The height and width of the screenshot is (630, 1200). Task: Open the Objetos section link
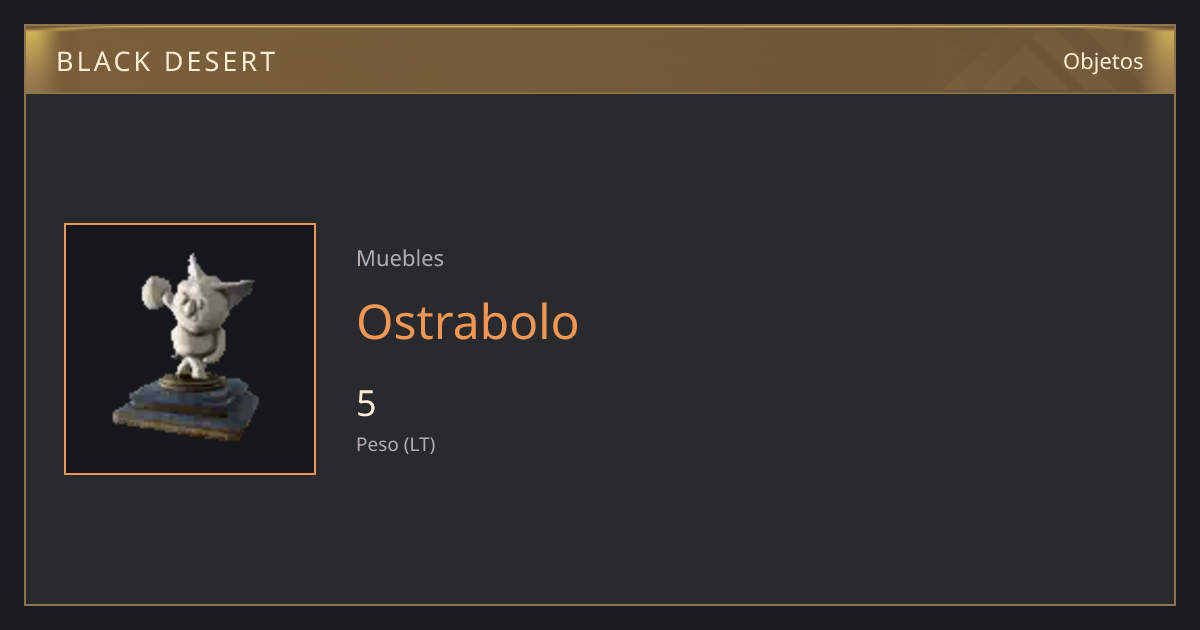tap(1103, 61)
